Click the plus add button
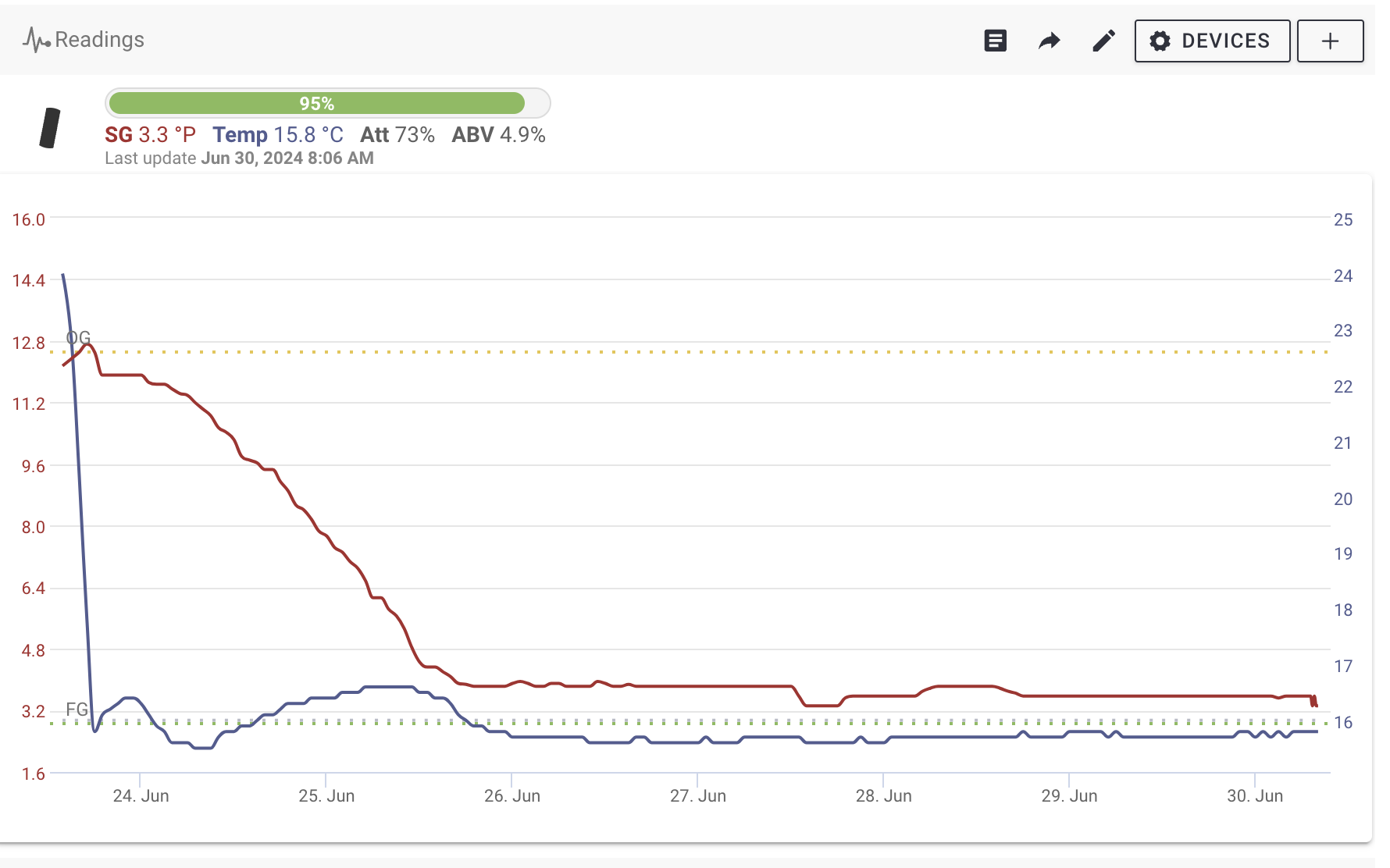The width and height of the screenshot is (1390, 868). coord(1330,41)
